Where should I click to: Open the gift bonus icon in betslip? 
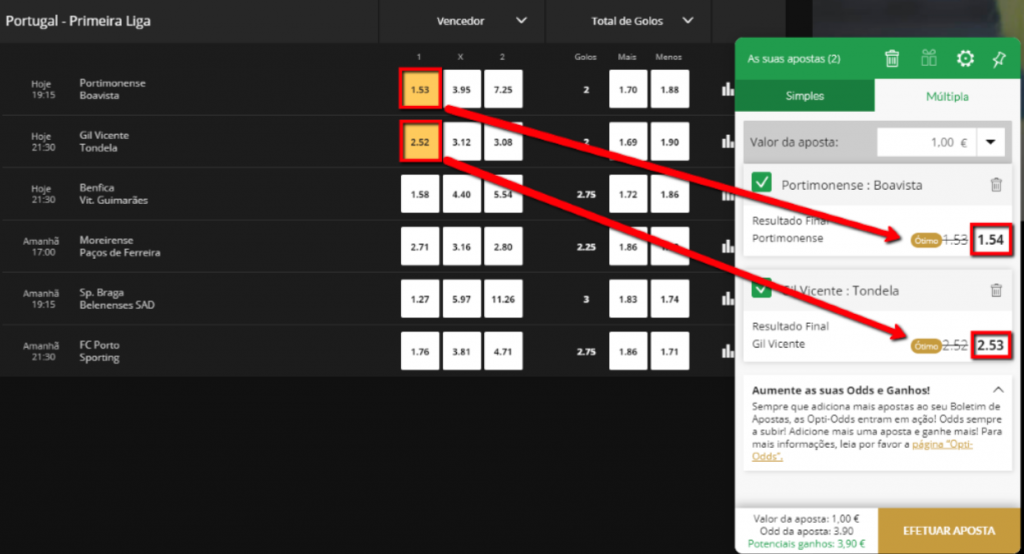click(x=929, y=59)
